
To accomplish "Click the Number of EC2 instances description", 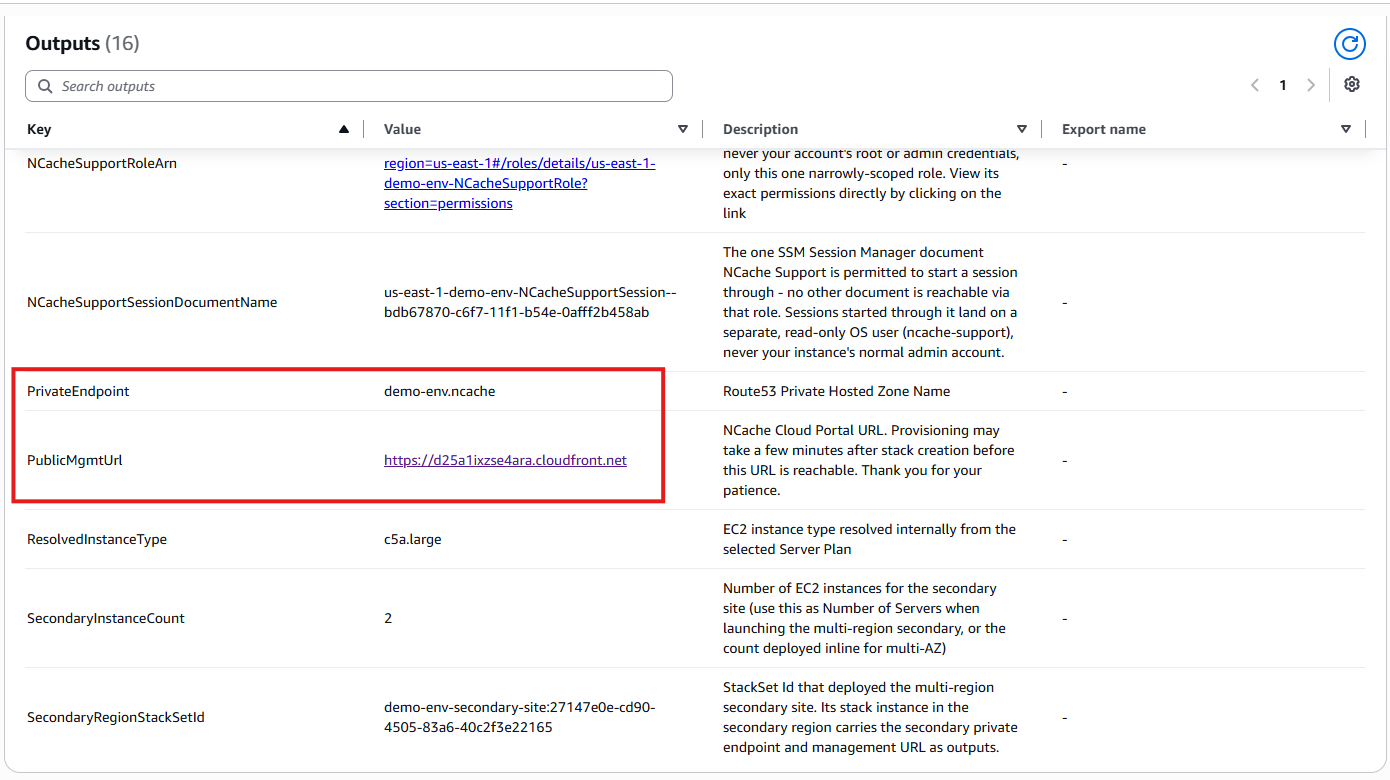I will tap(865, 618).
